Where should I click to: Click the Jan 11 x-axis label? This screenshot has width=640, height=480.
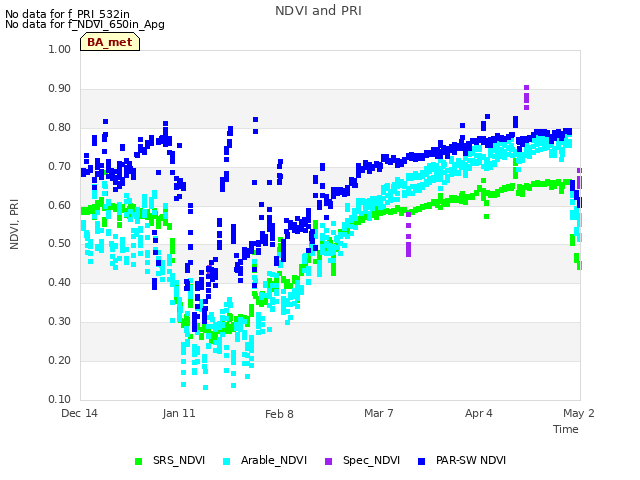[179, 413]
